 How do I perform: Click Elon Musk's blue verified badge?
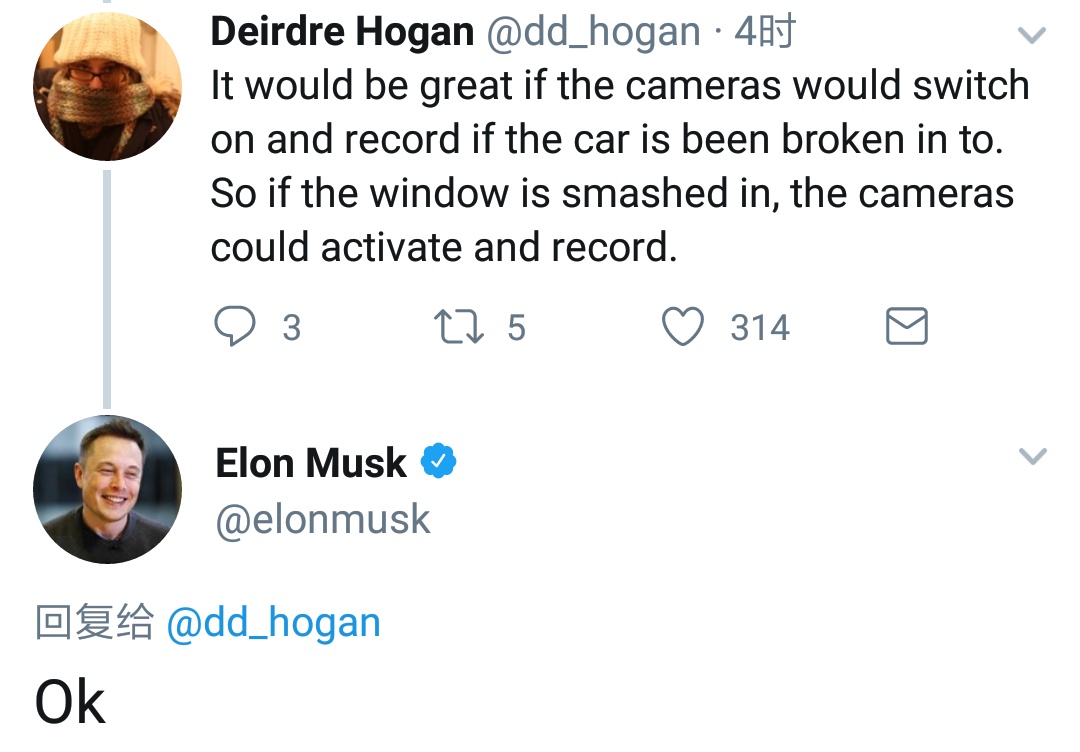click(439, 461)
